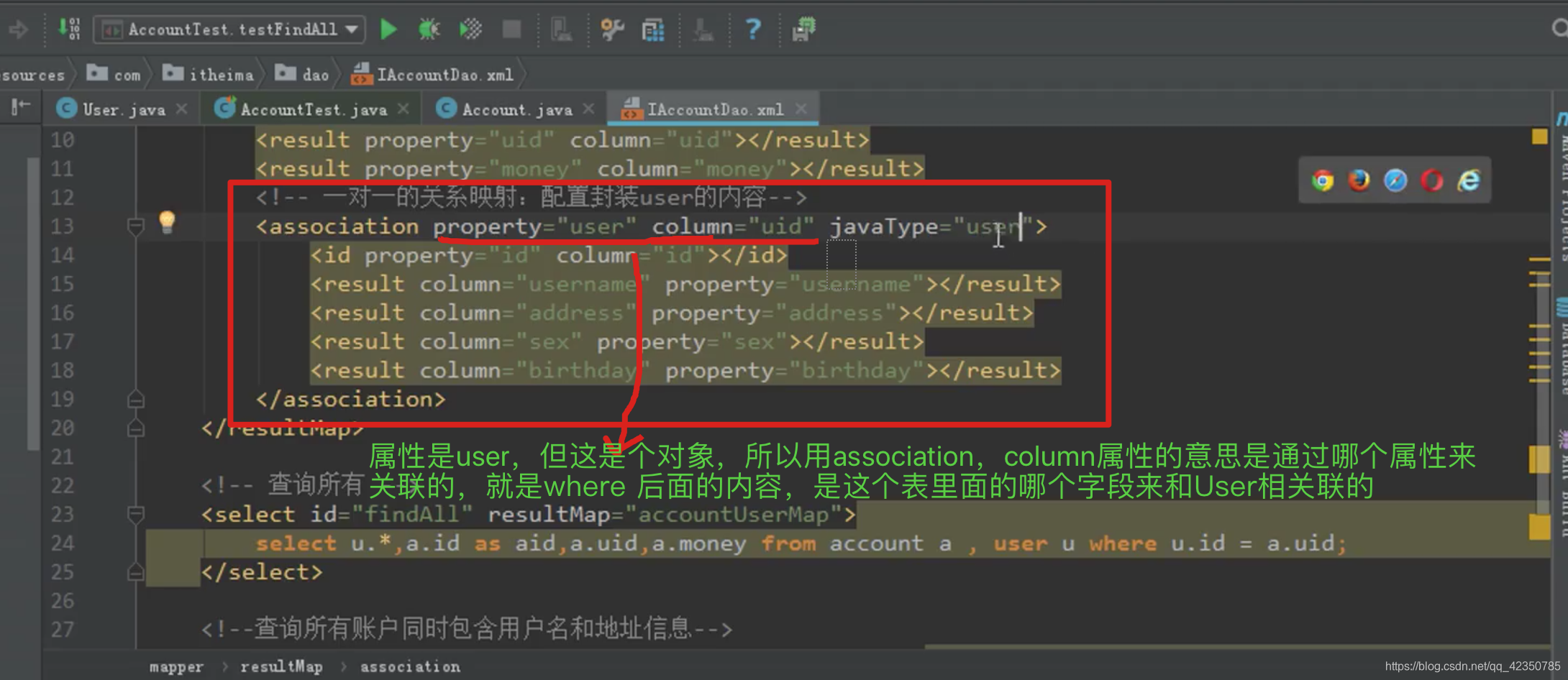Run the AccountTest.testFindAll configuration
The width and height of the screenshot is (1568, 680).
tap(388, 29)
